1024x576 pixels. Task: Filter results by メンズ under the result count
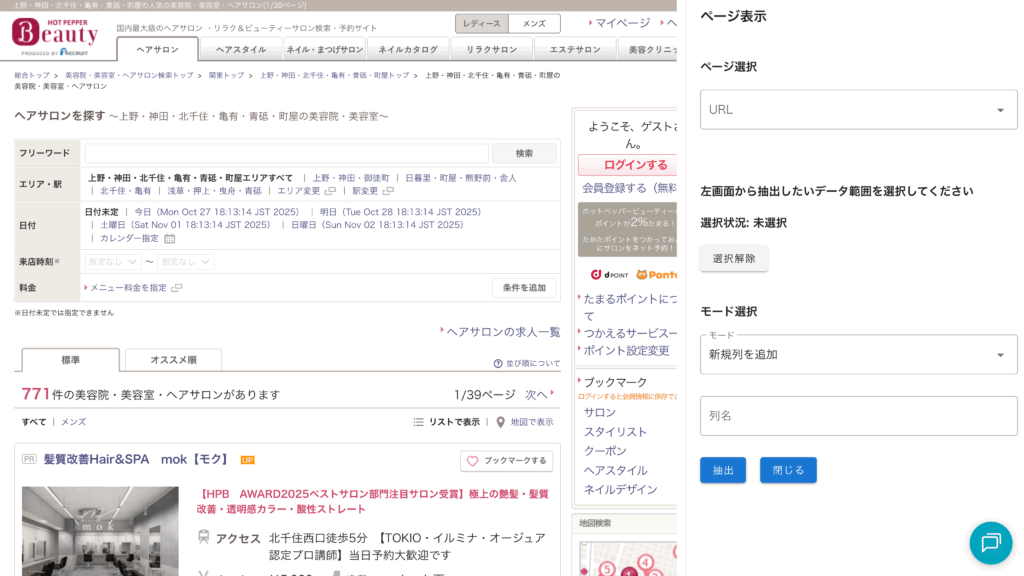[x=73, y=422]
